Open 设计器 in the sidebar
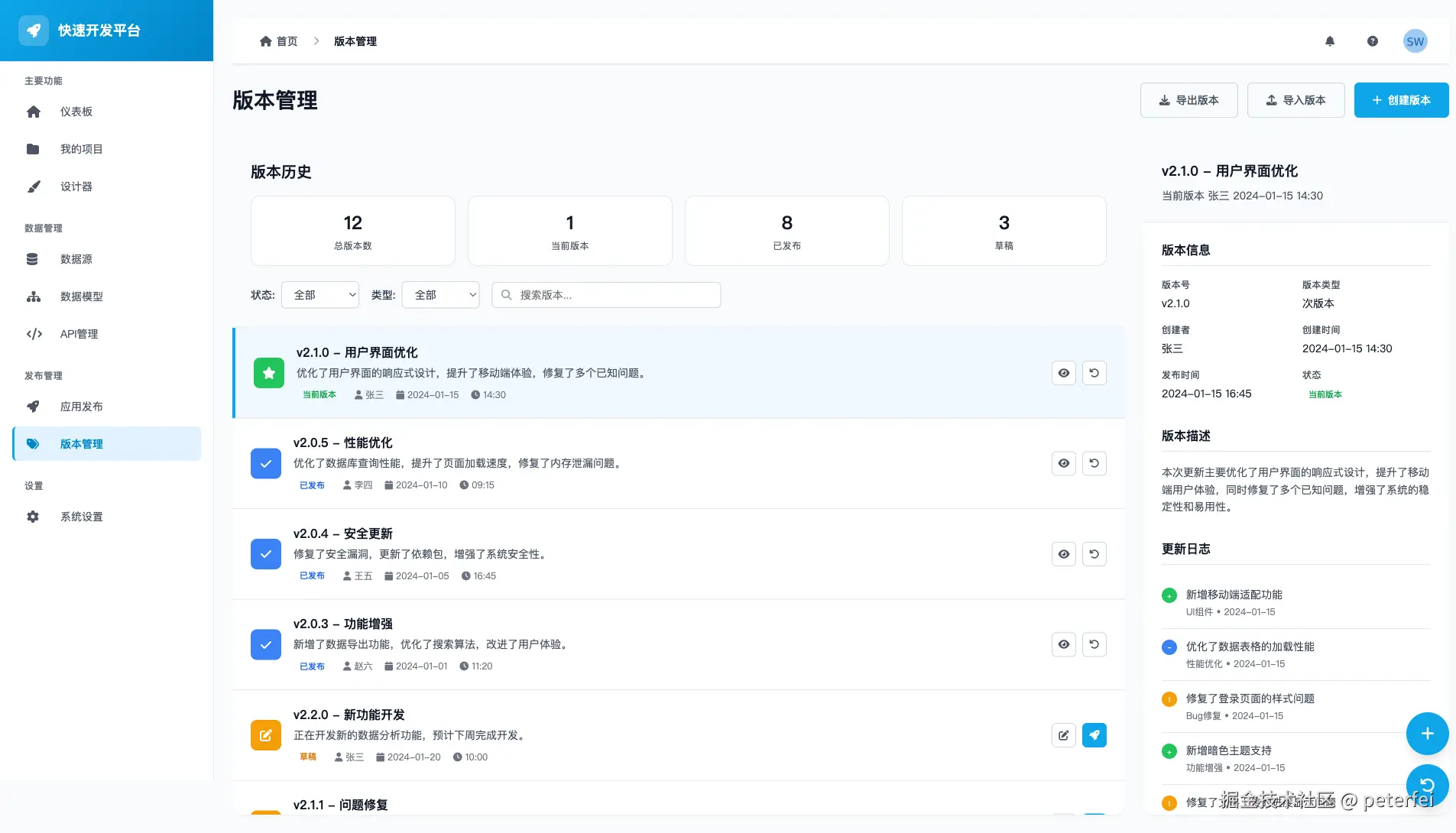The image size is (1456, 833). coord(107,186)
